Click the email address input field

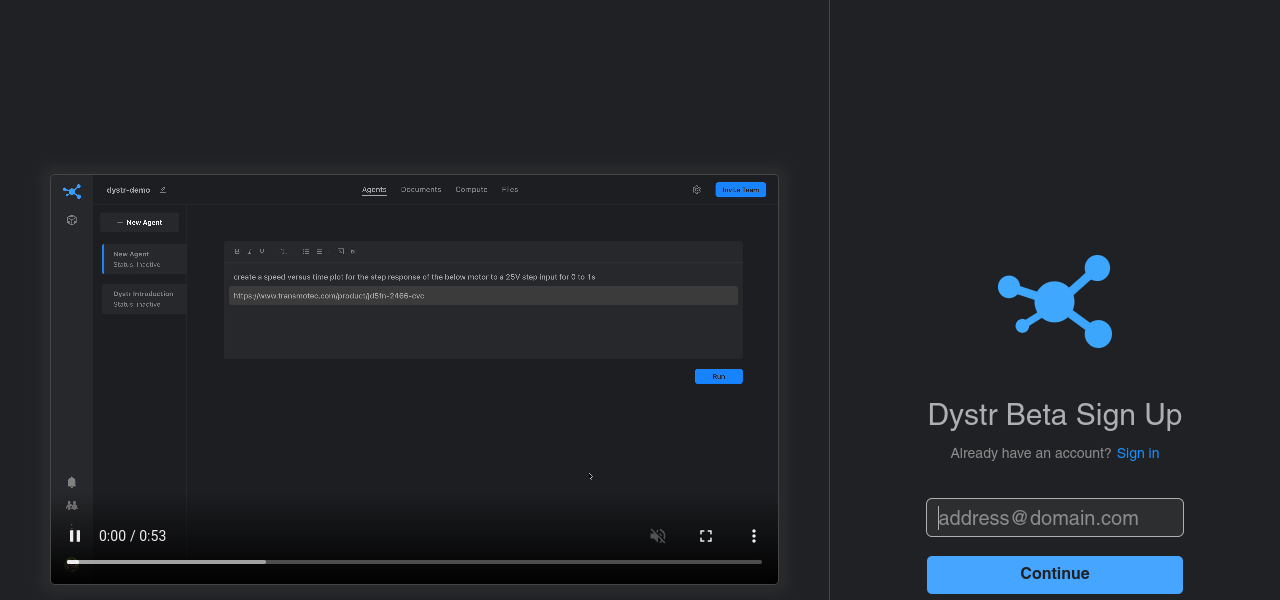pyautogui.click(x=1055, y=518)
